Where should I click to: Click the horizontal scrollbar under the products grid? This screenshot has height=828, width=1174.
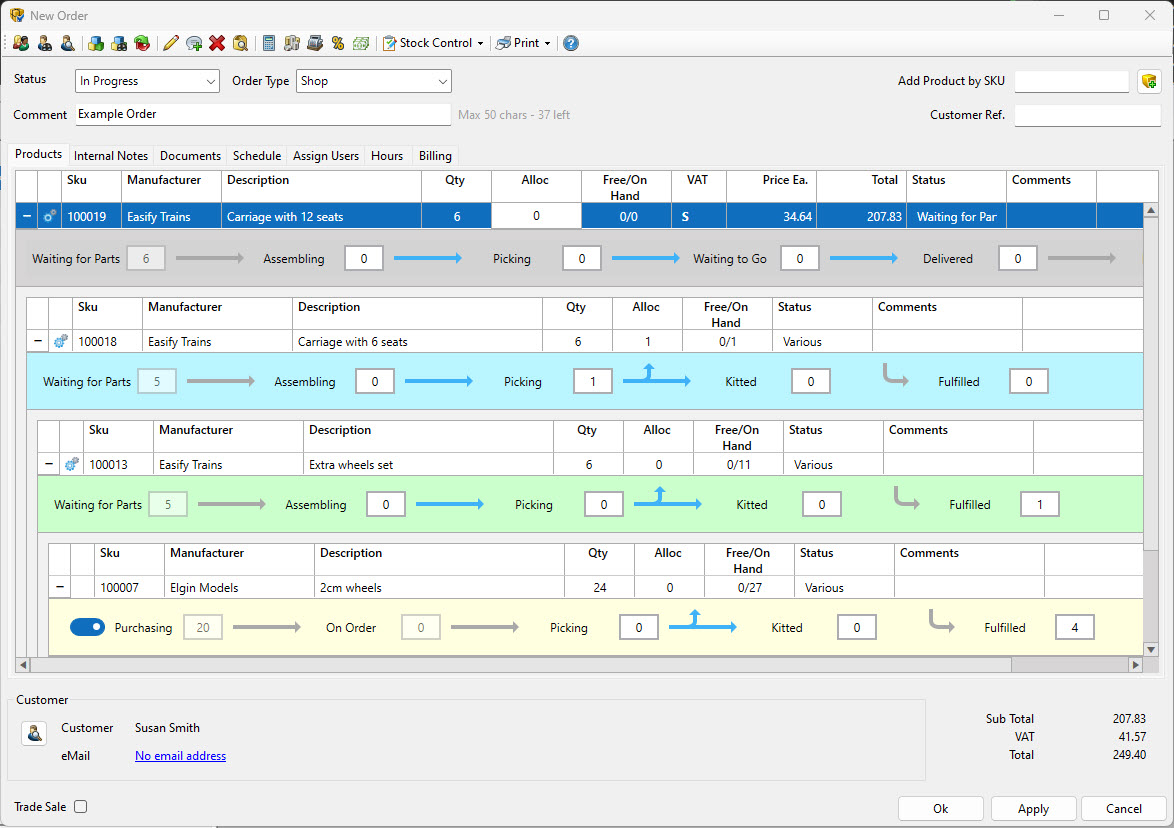coord(520,664)
